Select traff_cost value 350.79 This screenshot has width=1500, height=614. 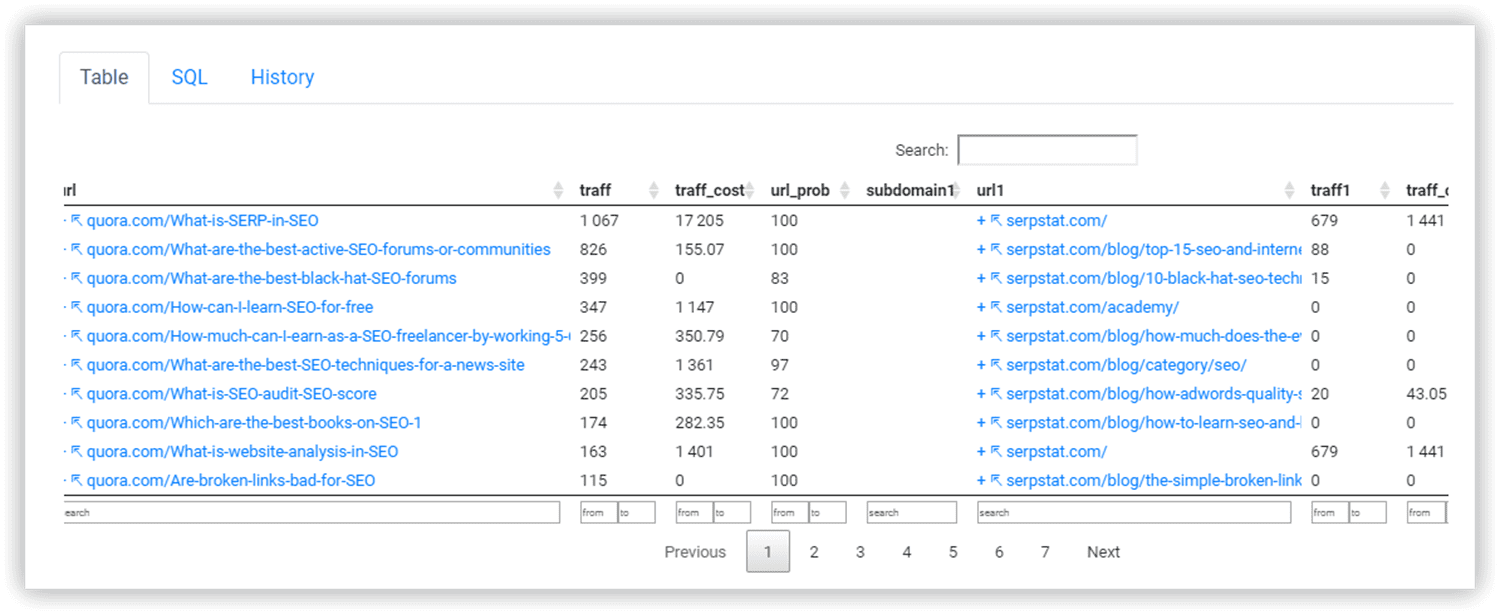tap(700, 337)
